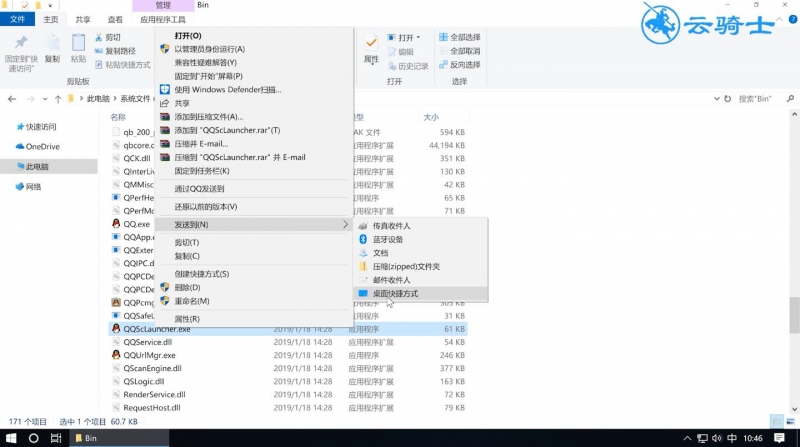Click the Back navigation arrow
Viewport: 800px width, 447px height.
(12, 98)
